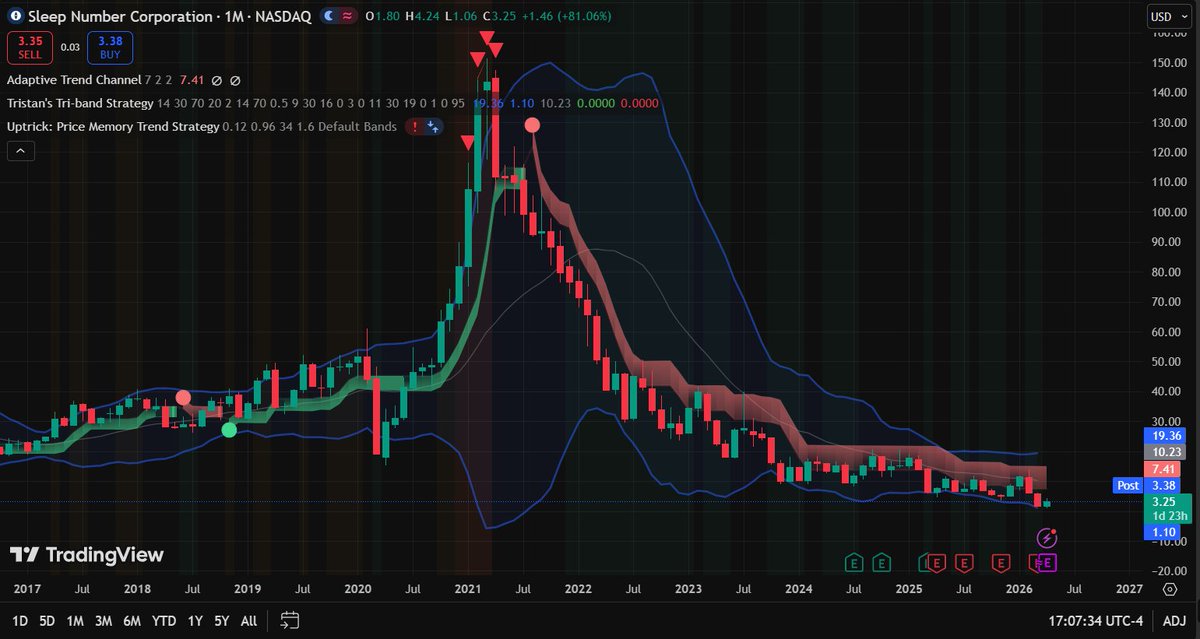This screenshot has height=639, width=1200.
Task: Select the 3M date range
Action: (x=103, y=620)
